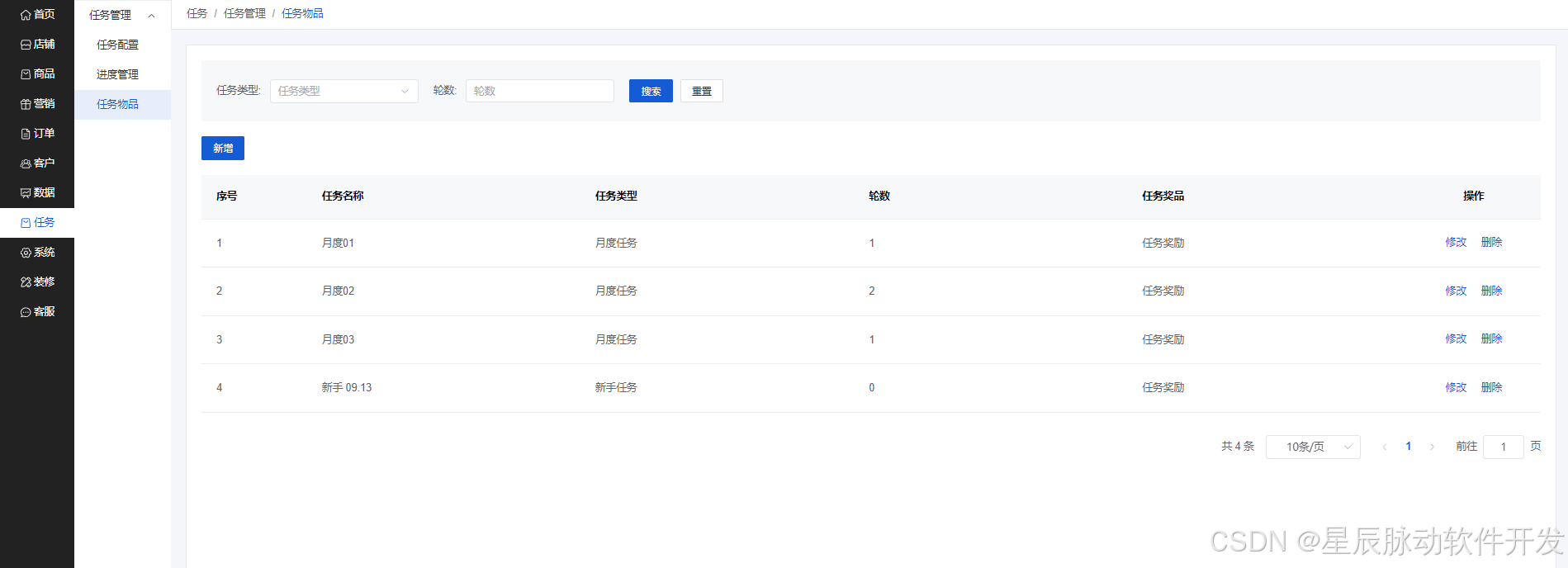Click the blue 搜索 button
The image size is (1568, 568).
[x=651, y=91]
